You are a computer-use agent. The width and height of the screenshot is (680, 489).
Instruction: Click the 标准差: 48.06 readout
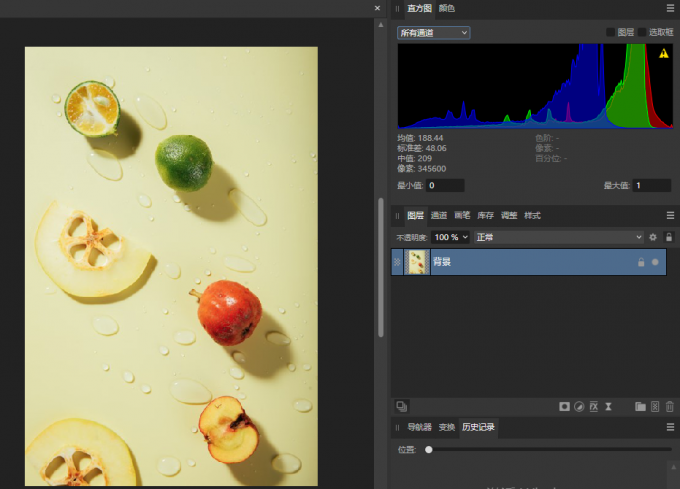(x=422, y=148)
